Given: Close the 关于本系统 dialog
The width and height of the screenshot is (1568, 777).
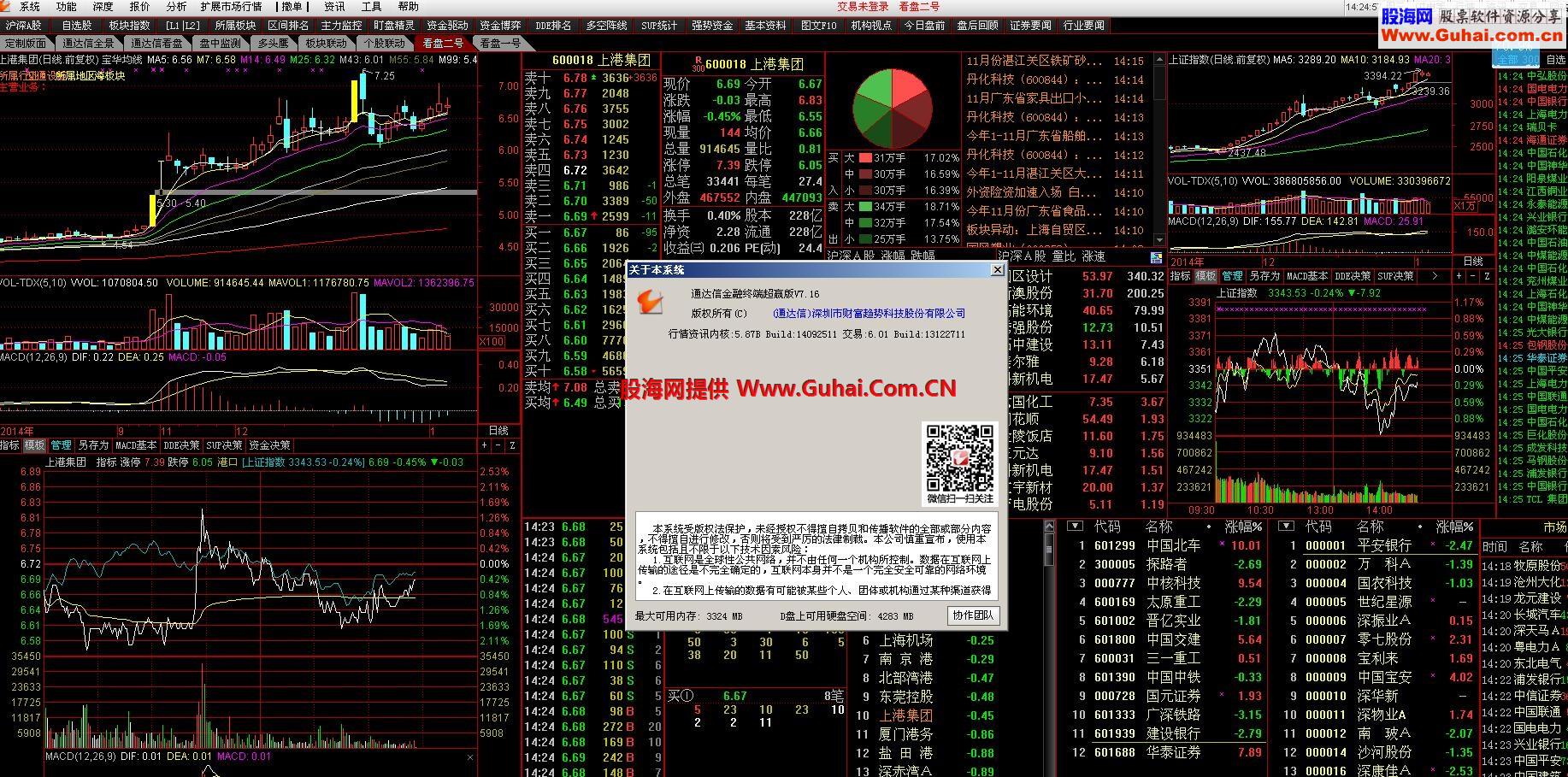Looking at the screenshot, I should (x=997, y=270).
